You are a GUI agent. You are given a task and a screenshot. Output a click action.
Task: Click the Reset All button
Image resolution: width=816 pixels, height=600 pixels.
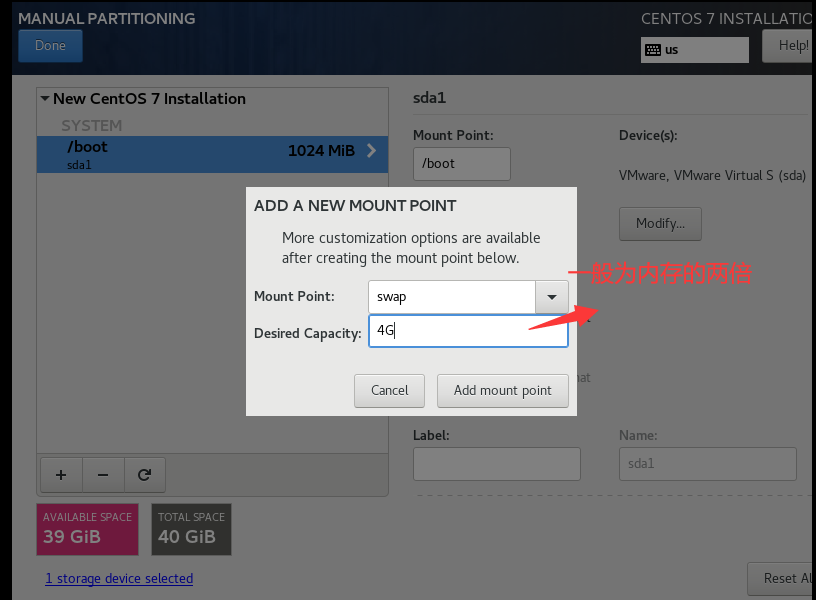[x=782, y=578]
